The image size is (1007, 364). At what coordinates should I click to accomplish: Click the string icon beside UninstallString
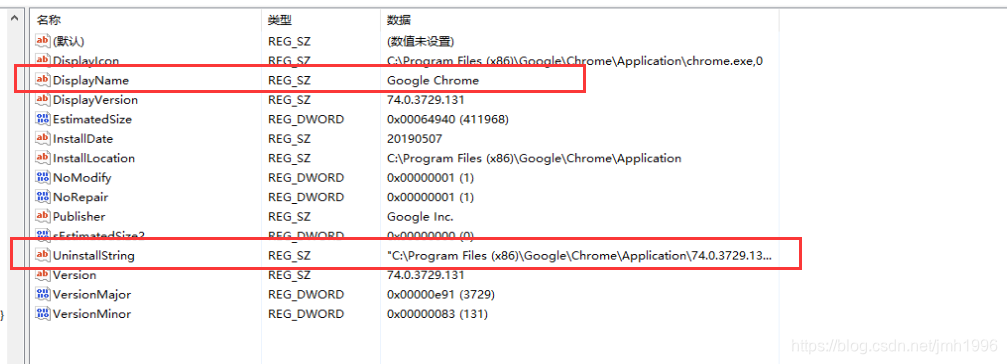point(42,256)
